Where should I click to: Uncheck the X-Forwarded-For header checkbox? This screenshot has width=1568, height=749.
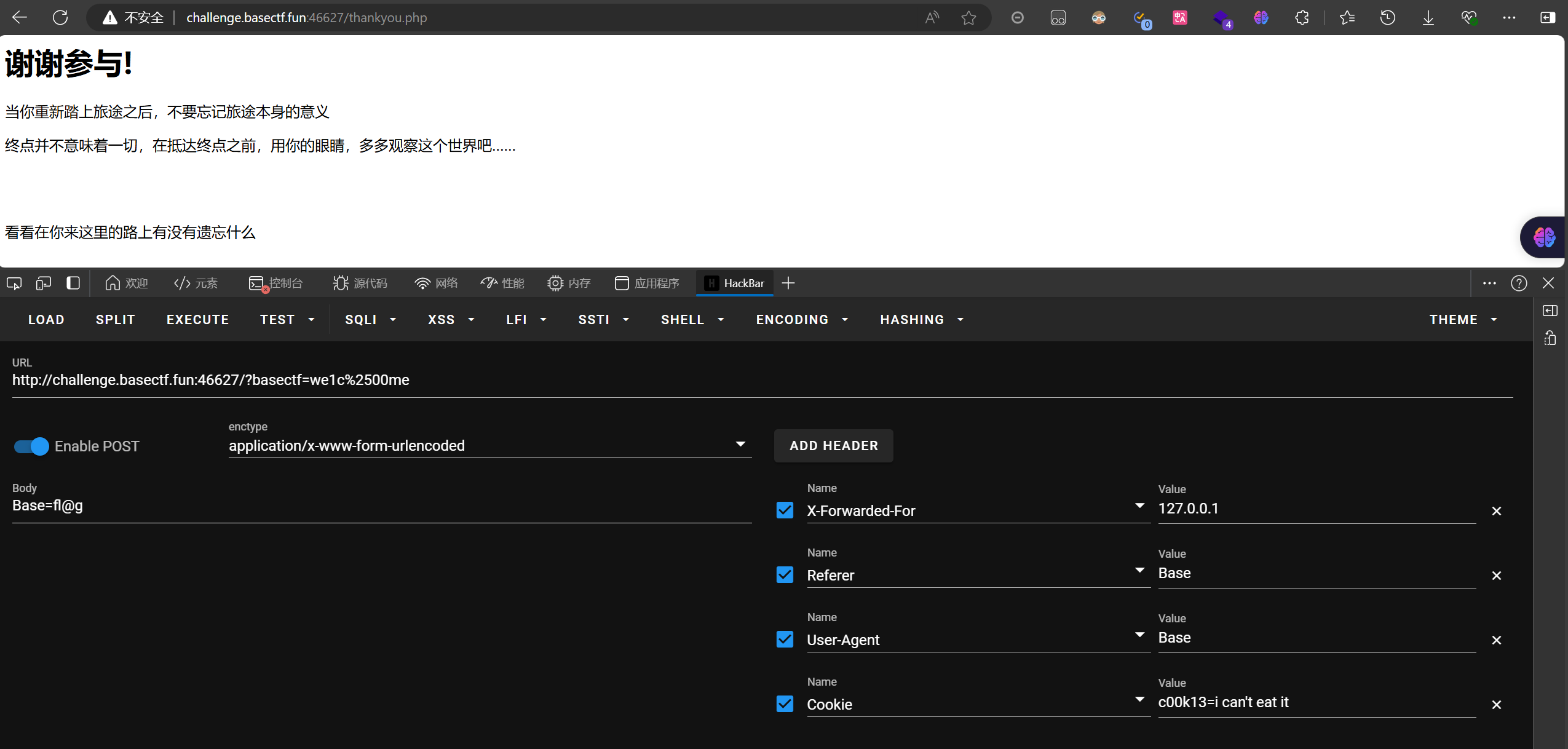pyautogui.click(x=785, y=510)
